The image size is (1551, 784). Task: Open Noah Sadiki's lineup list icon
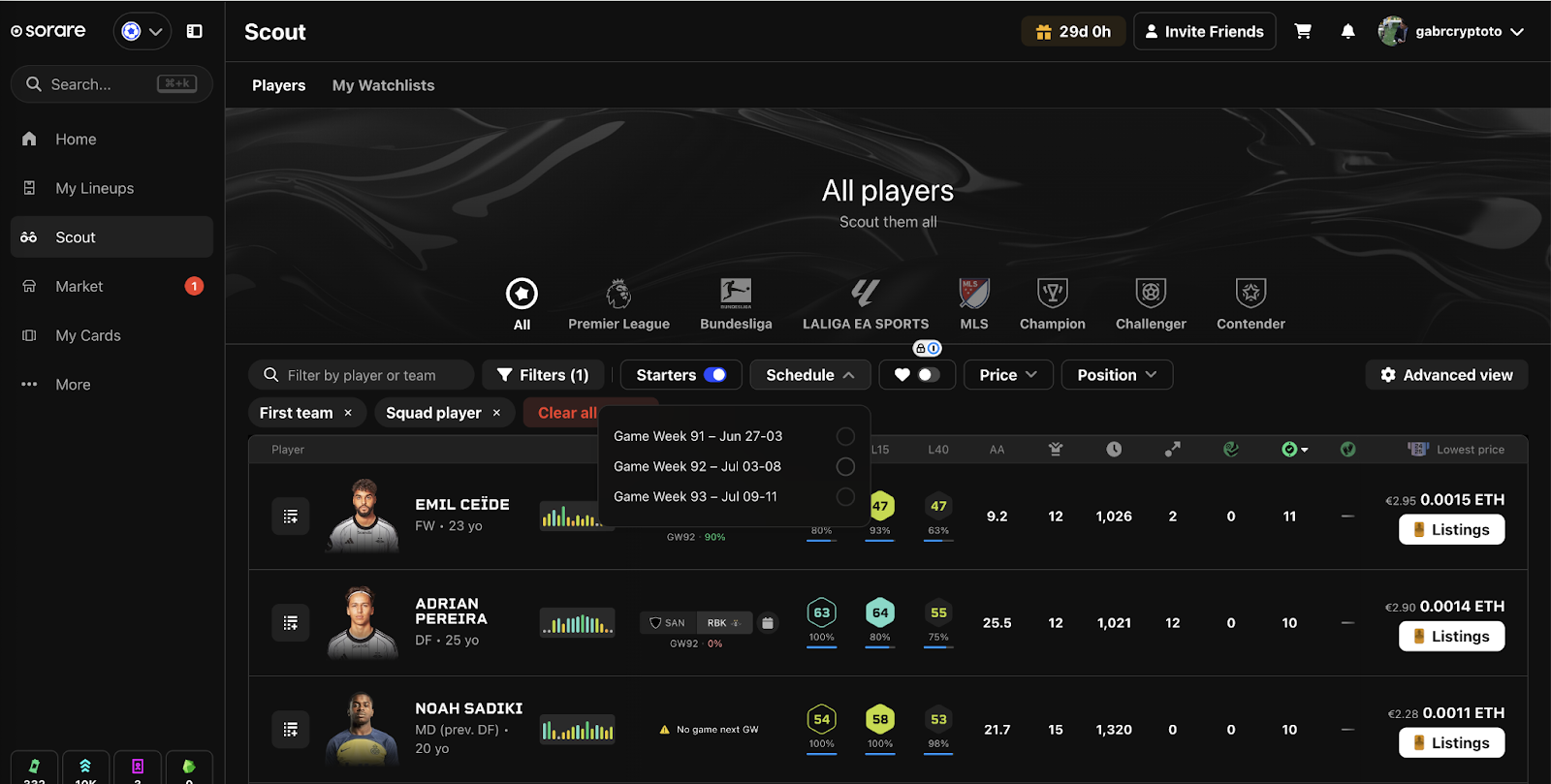(291, 730)
